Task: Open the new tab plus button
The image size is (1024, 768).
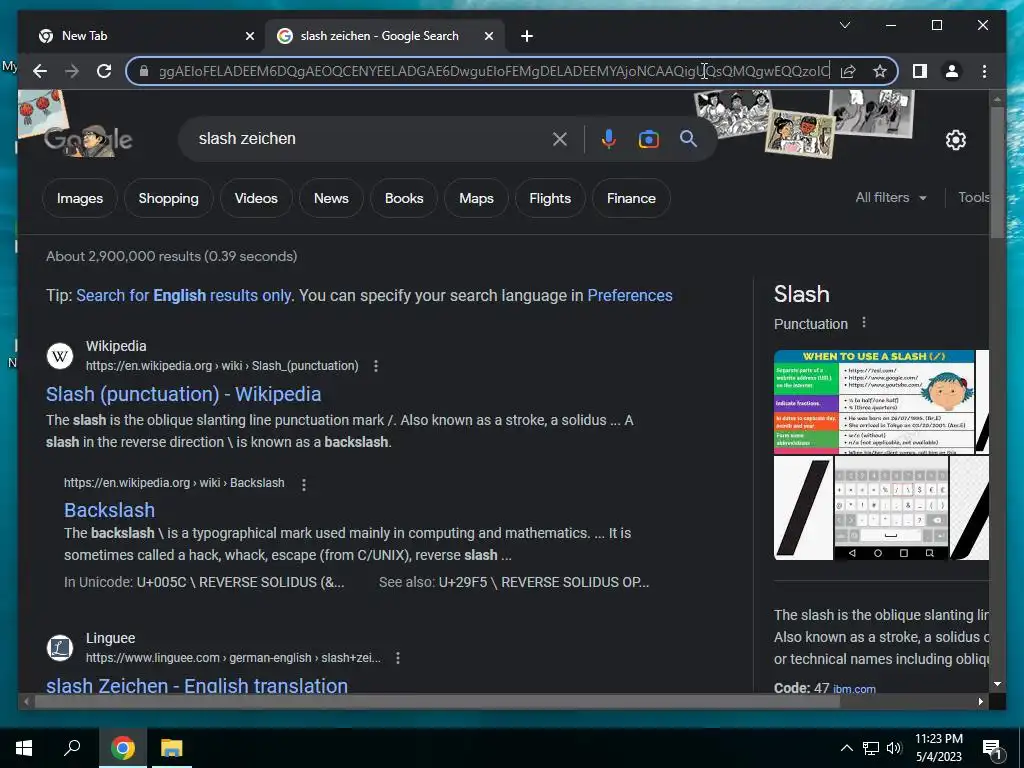Action: click(x=527, y=37)
